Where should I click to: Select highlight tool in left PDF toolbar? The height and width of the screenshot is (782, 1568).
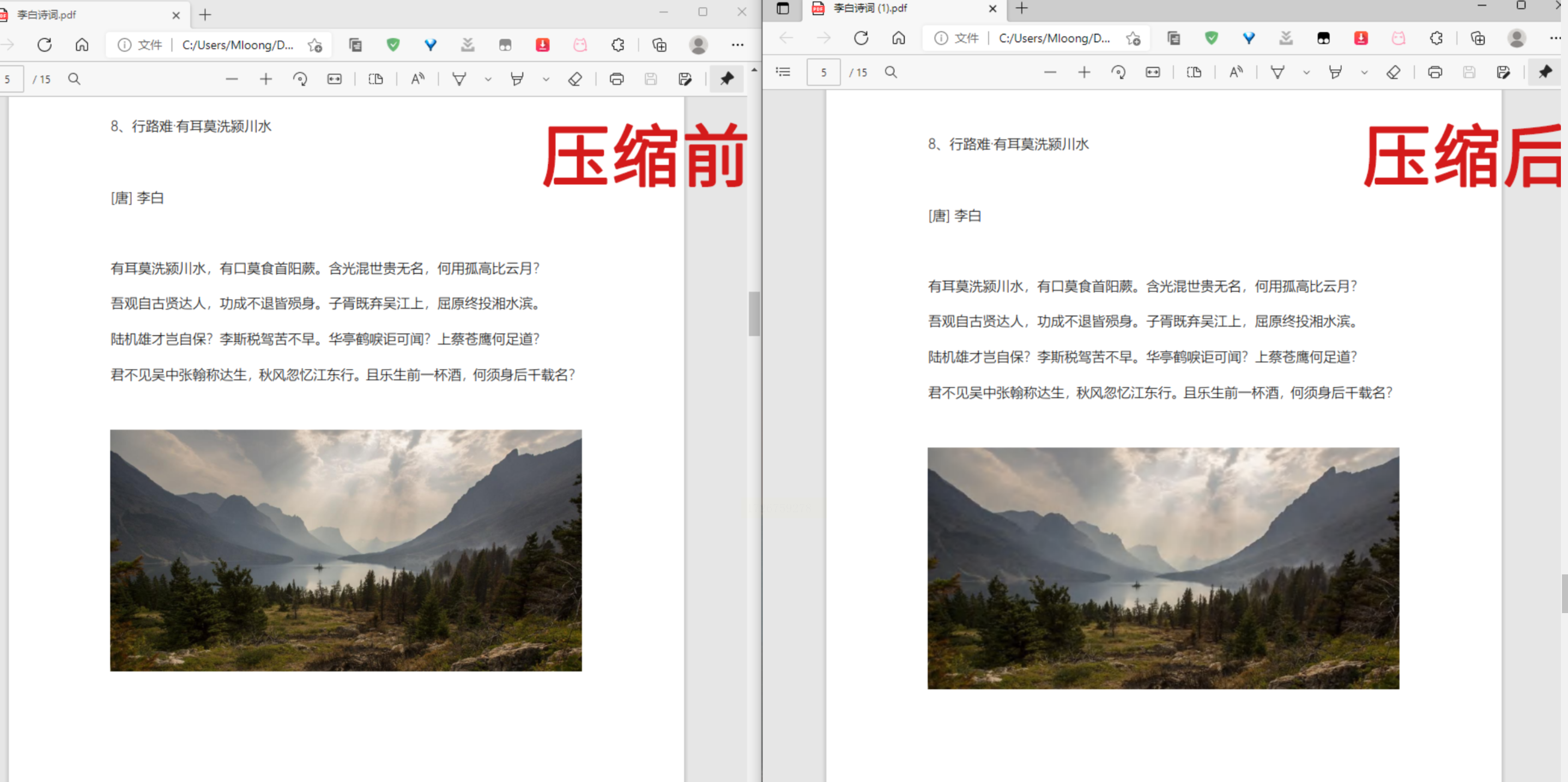click(x=517, y=79)
